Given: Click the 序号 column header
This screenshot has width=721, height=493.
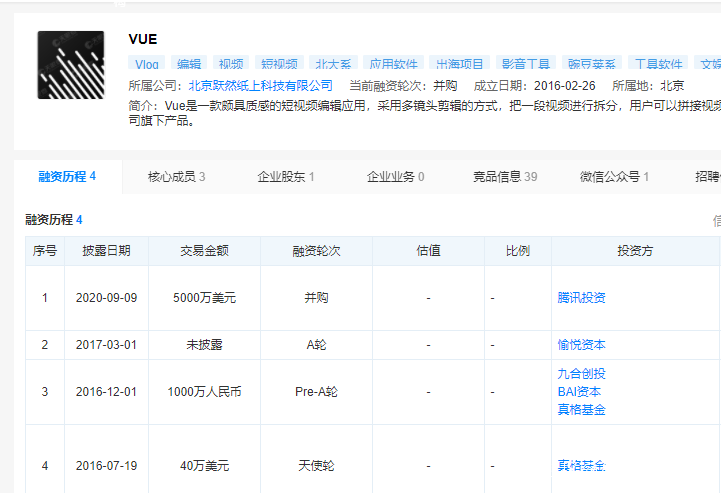Looking at the screenshot, I should tap(45, 251).
